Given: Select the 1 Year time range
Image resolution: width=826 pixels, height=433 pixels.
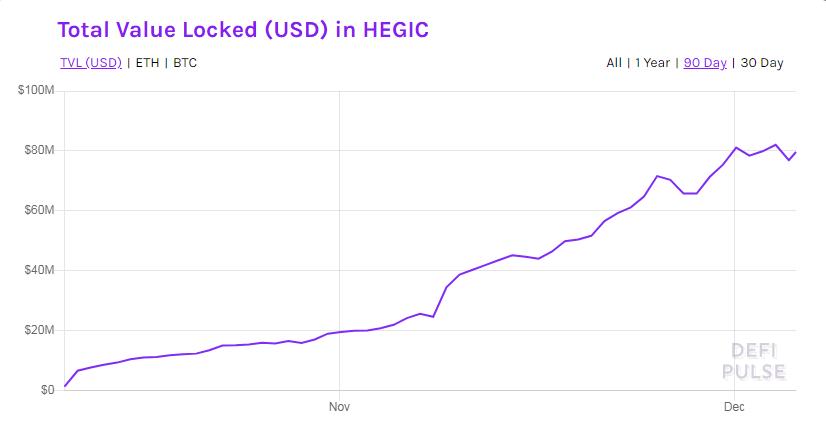Looking at the screenshot, I should pos(653,63).
